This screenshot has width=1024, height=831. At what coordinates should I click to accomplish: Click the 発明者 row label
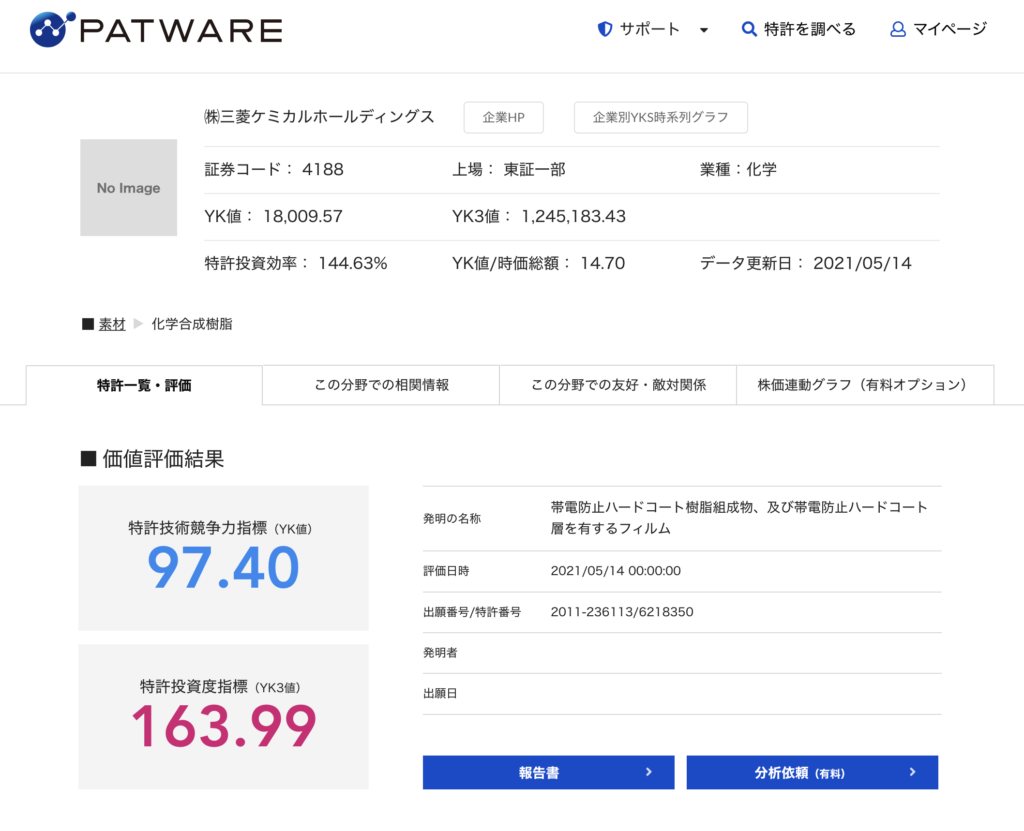pyautogui.click(x=440, y=653)
